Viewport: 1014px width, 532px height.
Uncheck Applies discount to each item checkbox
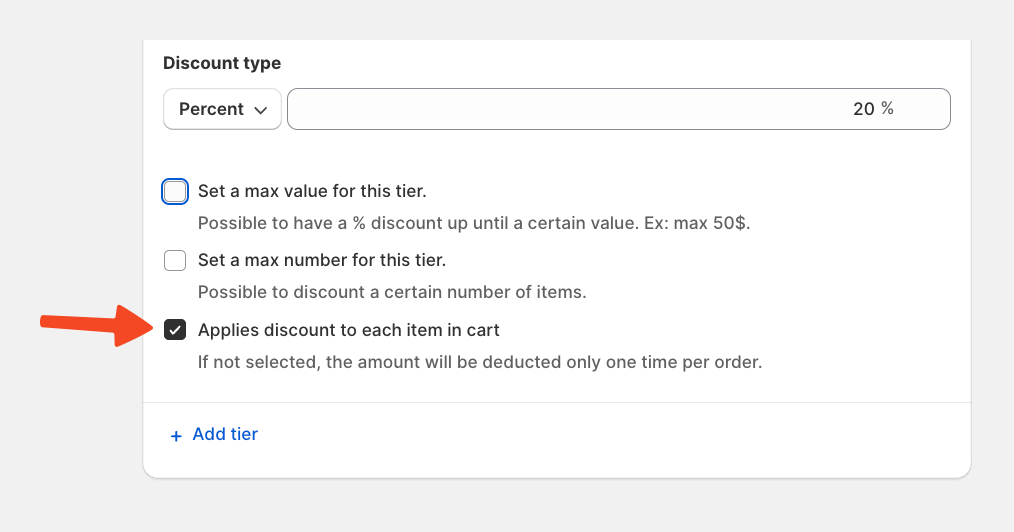click(175, 330)
